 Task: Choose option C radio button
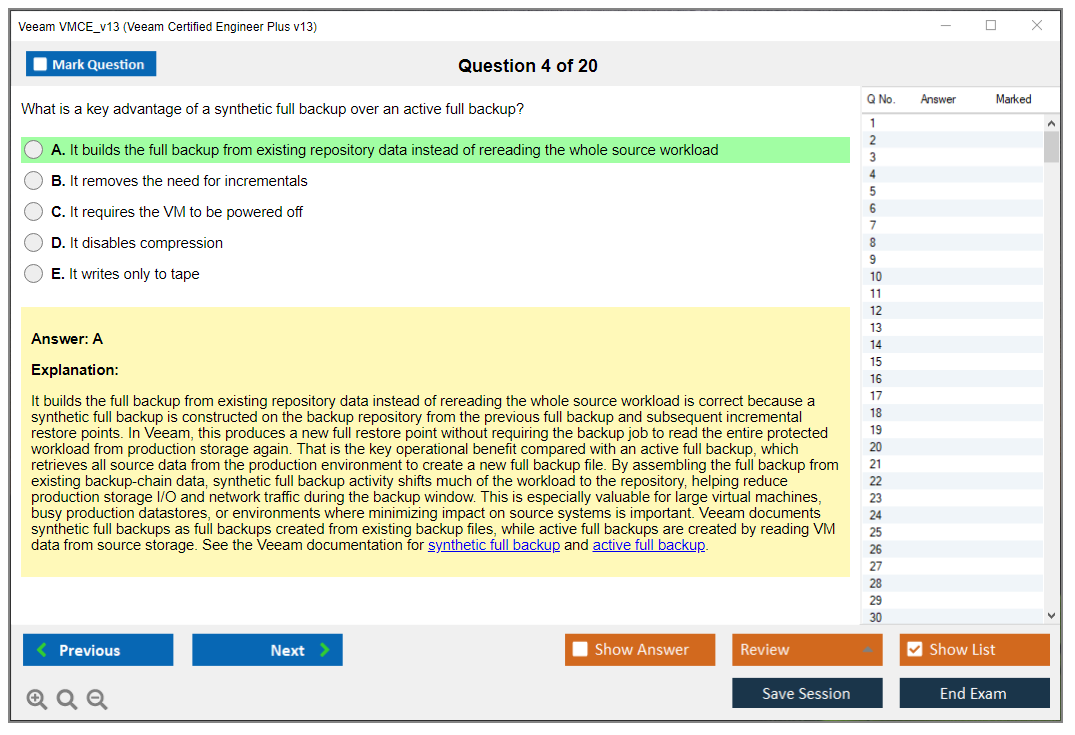point(34,211)
